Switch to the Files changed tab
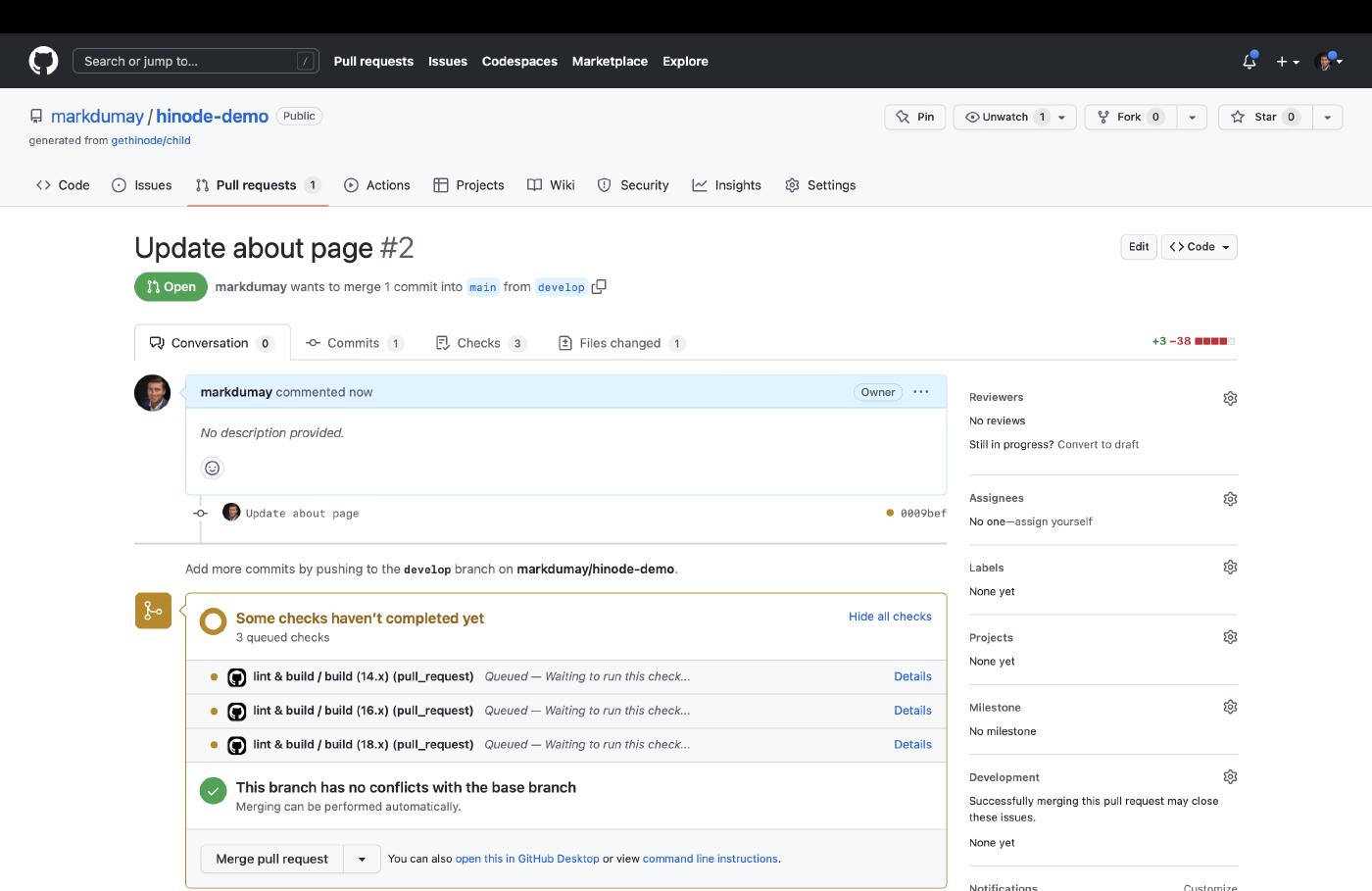Image resolution: width=1372 pixels, height=891 pixels. click(621, 343)
